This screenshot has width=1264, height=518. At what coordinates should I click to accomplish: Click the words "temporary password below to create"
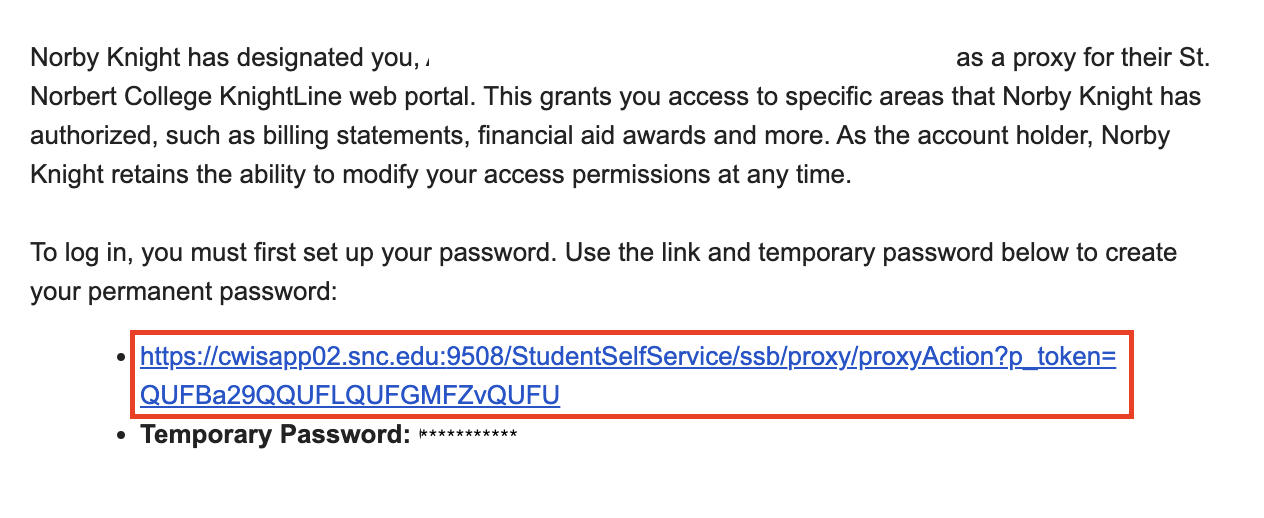(x=968, y=253)
